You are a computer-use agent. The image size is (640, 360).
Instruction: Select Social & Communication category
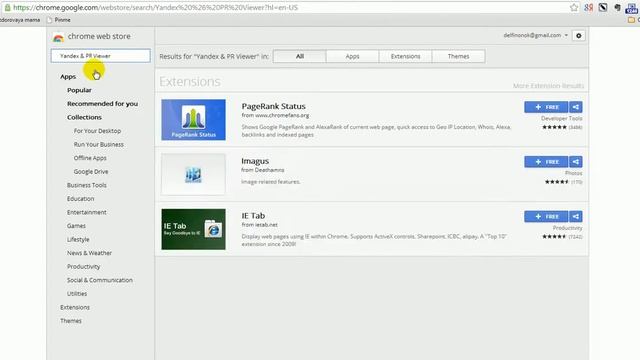(100, 280)
